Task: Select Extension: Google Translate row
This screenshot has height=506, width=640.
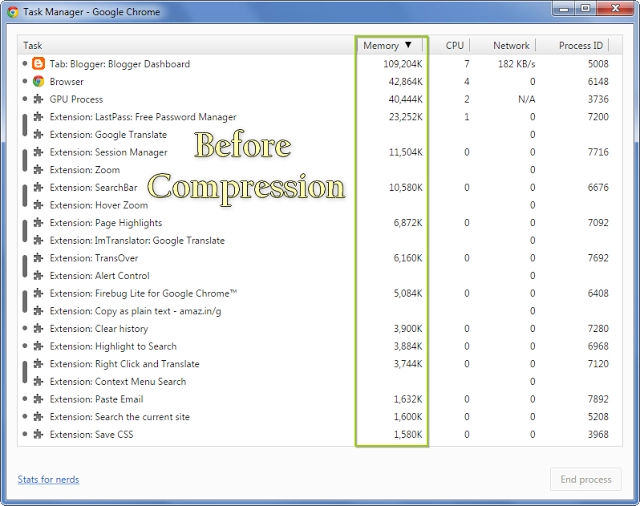Action: [x=320, y=134]
